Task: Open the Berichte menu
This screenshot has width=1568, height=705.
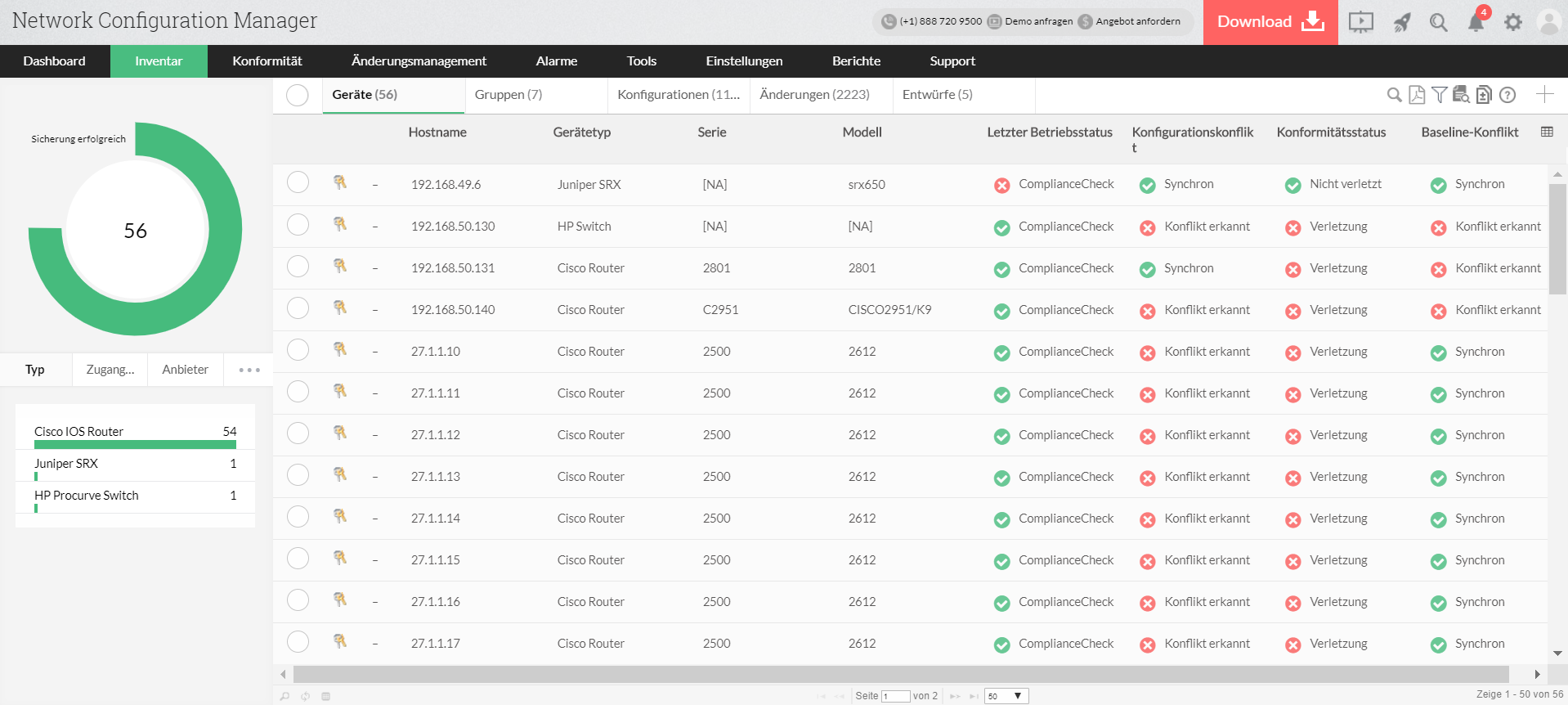Action: coord(856,61)
